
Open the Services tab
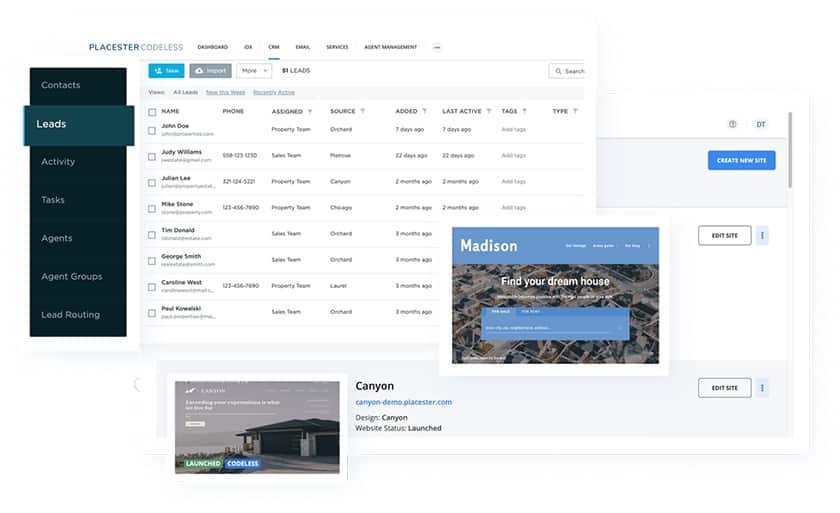coord(337,47)
